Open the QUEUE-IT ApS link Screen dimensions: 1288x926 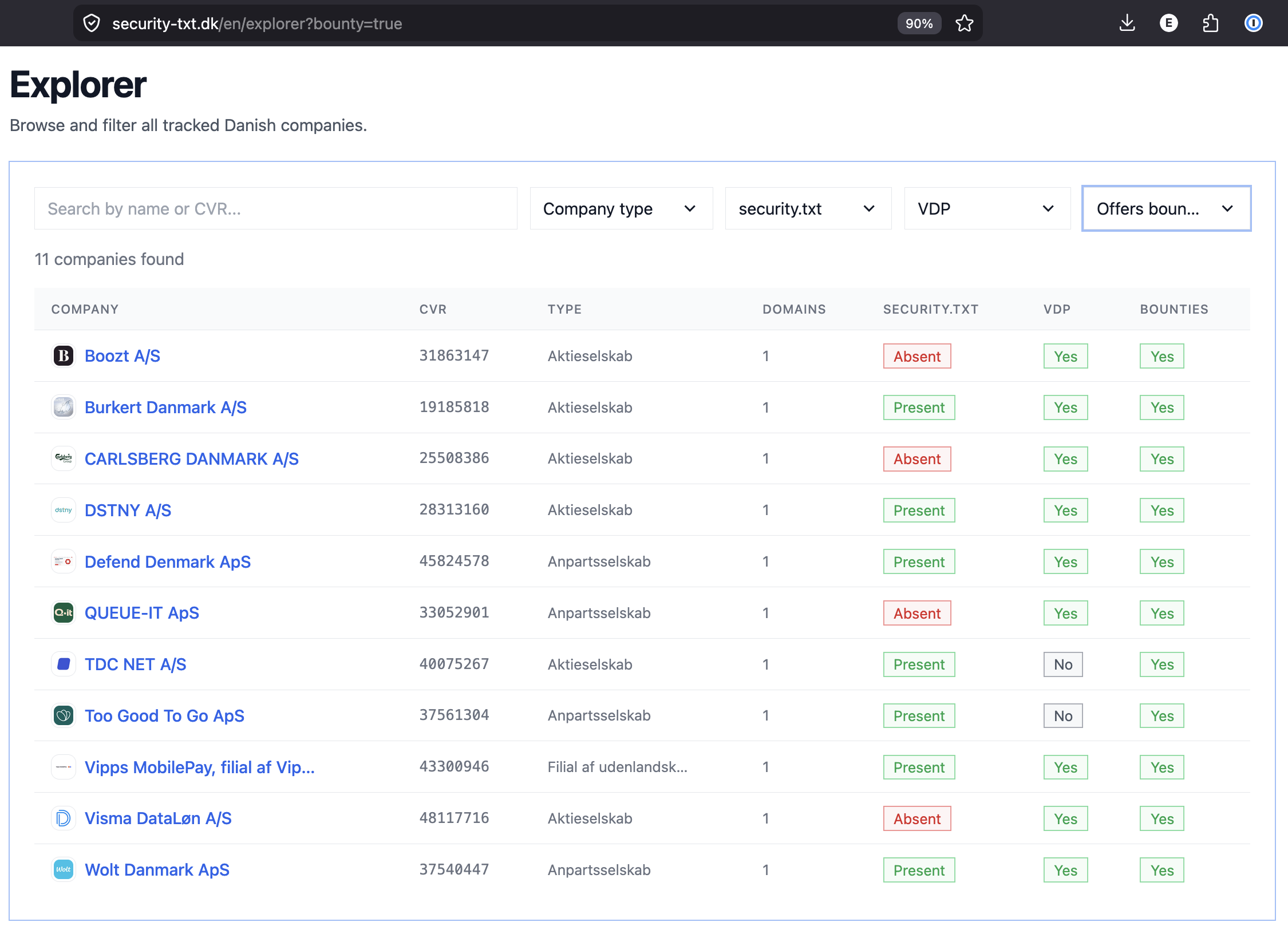(142, 613)
